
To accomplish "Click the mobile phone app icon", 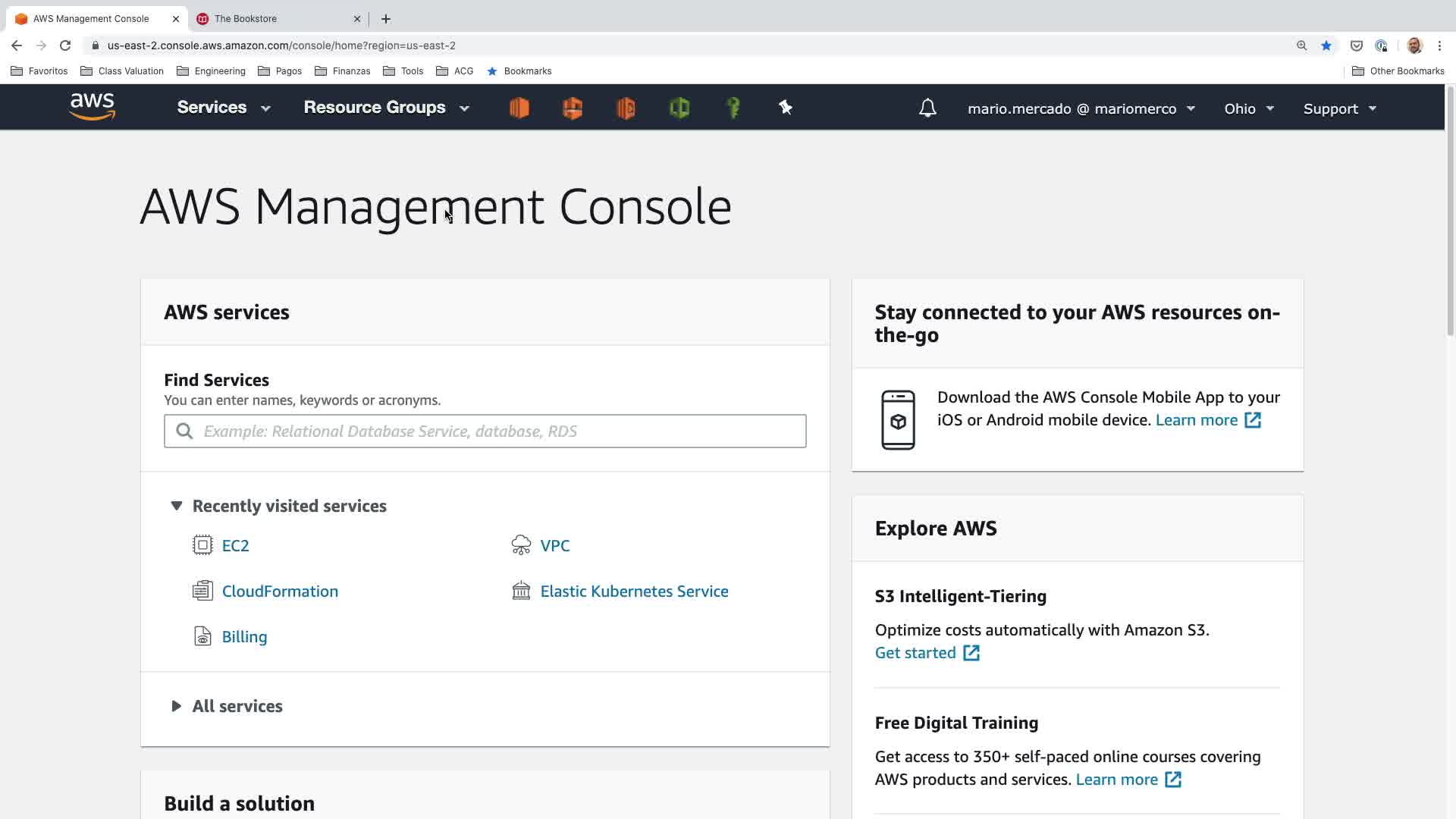I will point(898,419).
